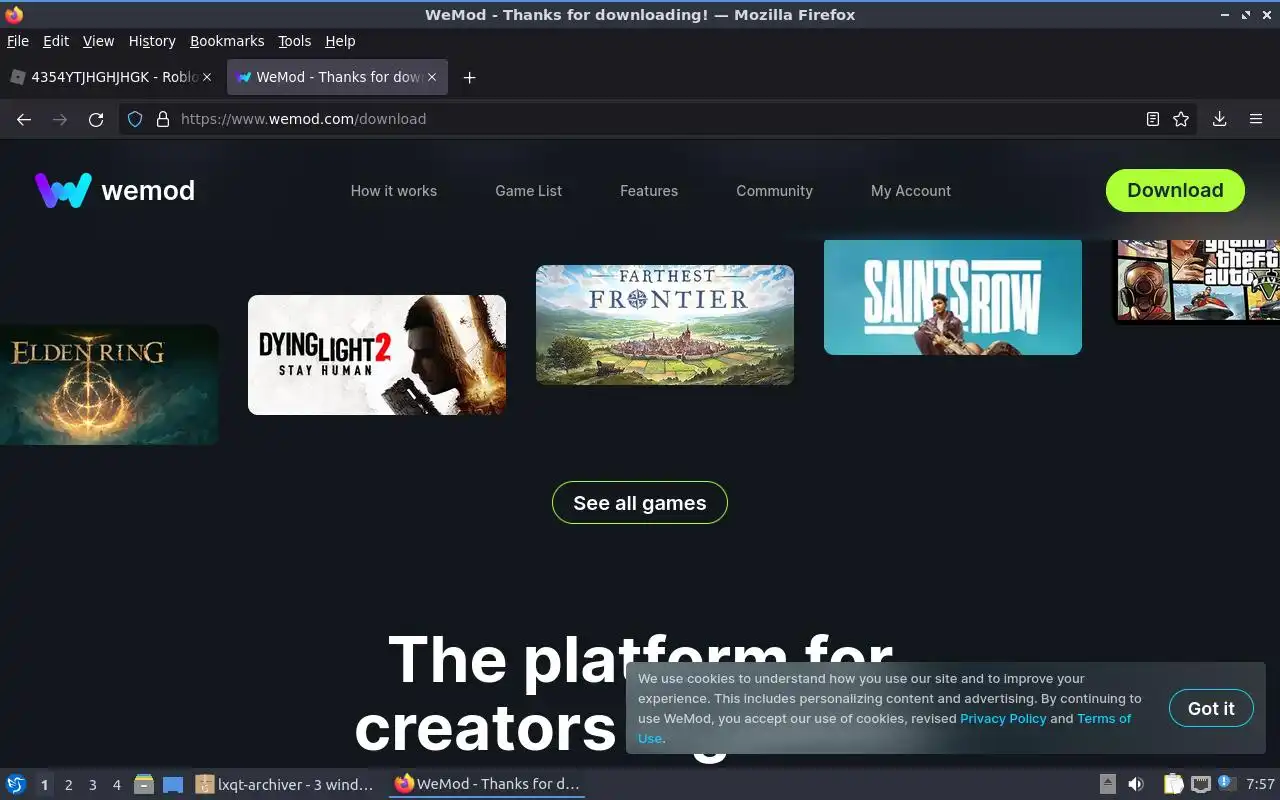This screenshot has width=1280, height=800.
Task: Bookmark this page with the star icon
Action: point(1181,119)
